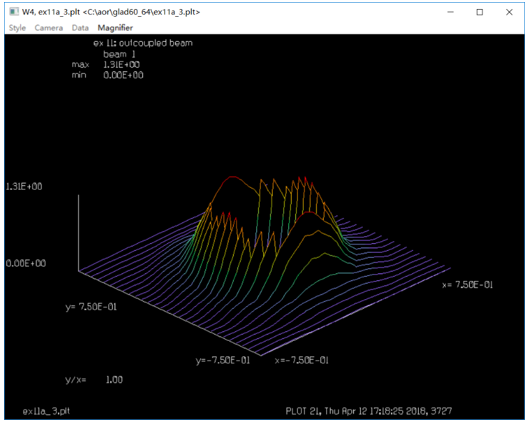Click the y=-7.50E-01 axis label
The height and width of the screenshot is (424, 528).
point(223,360)
